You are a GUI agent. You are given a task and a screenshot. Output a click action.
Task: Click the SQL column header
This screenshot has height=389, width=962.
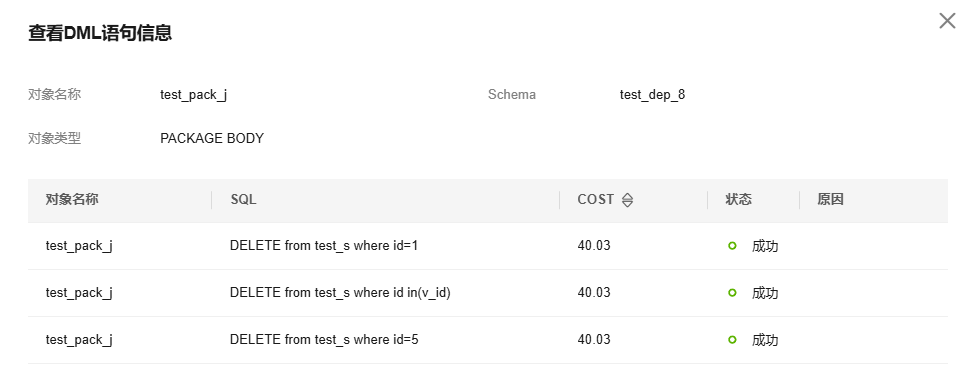coord(244,199)
